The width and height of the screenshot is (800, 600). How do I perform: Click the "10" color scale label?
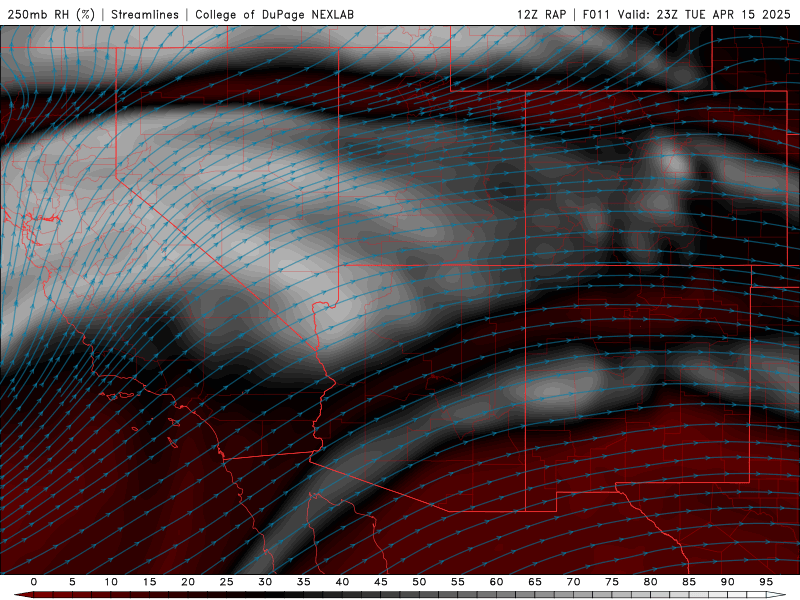click(x=111, y=582)
